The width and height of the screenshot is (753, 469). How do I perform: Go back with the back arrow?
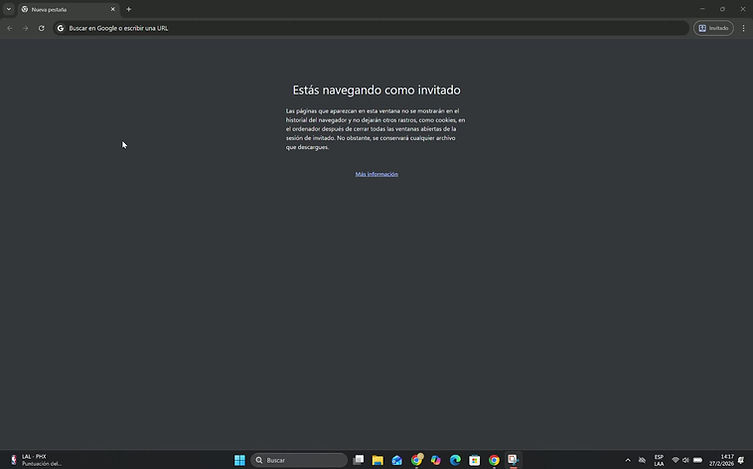(x=10, y=28)
